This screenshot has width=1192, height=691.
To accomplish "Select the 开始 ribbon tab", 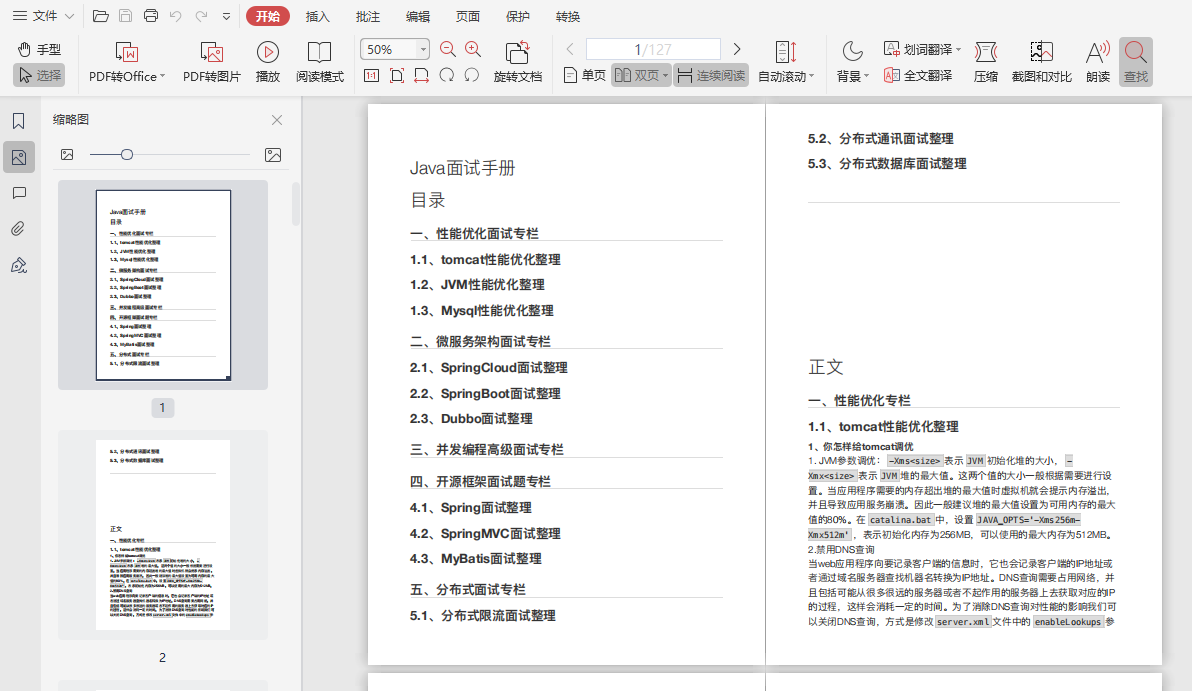I will click(268, 16).
